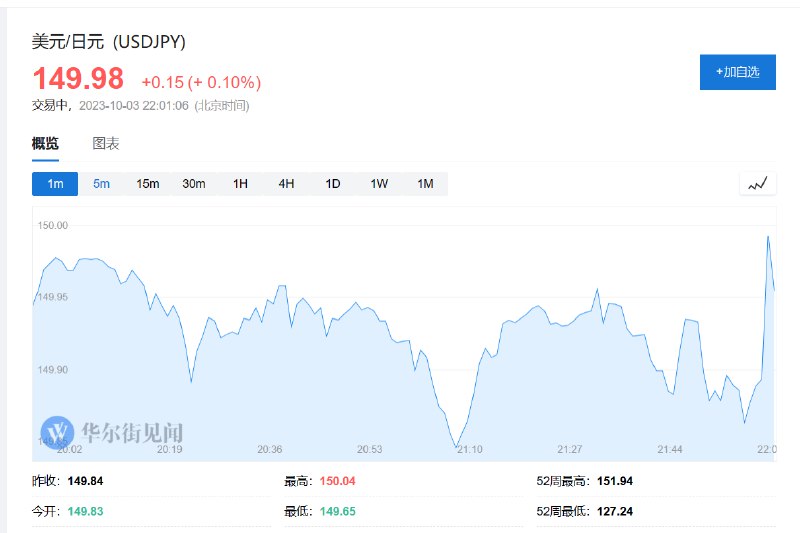Click the current price 149.98
This screenshot has width=800, height=533.
[x=78, y=79]
